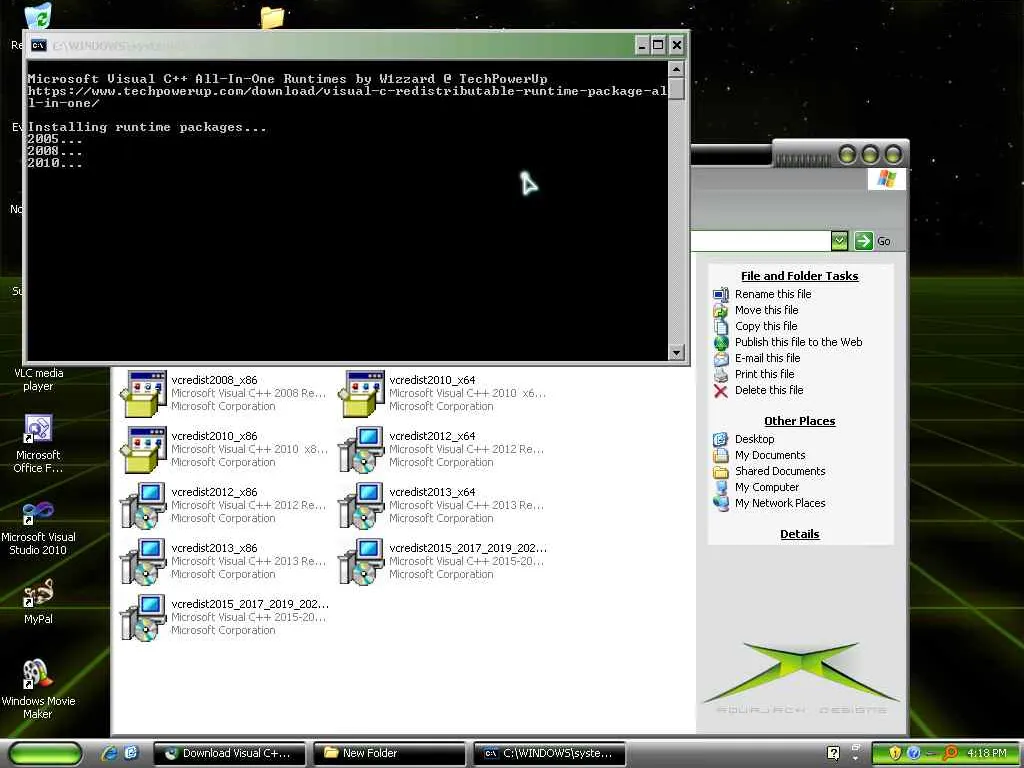Collapse the Other Places panel

799,421
